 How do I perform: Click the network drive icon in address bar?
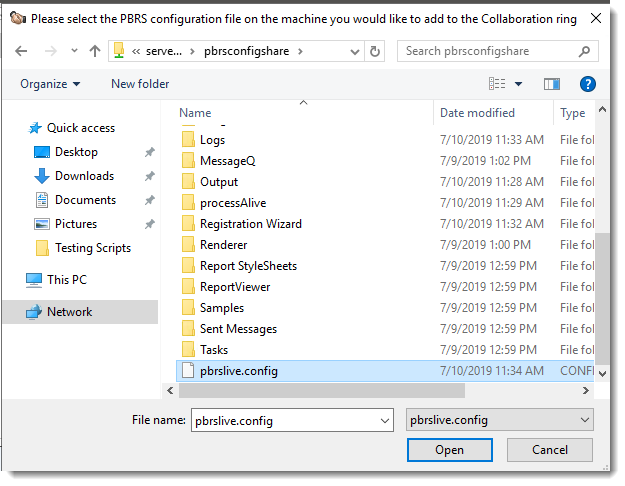tap(119, 51)
